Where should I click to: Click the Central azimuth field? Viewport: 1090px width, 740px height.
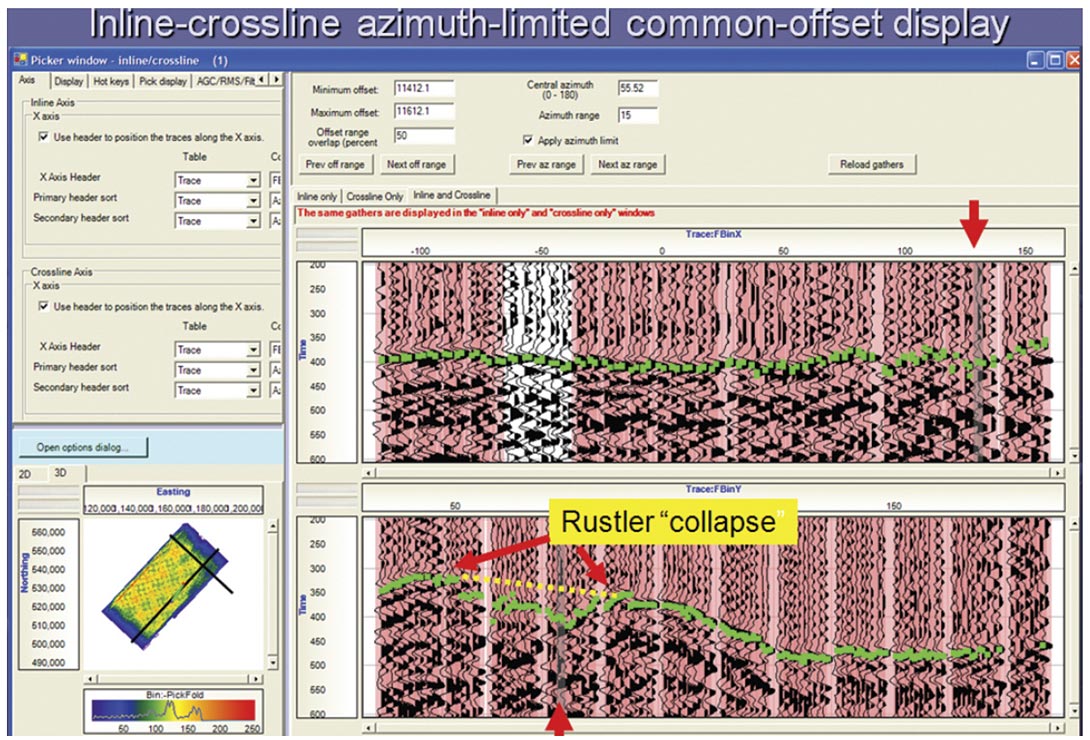[637, 88]
